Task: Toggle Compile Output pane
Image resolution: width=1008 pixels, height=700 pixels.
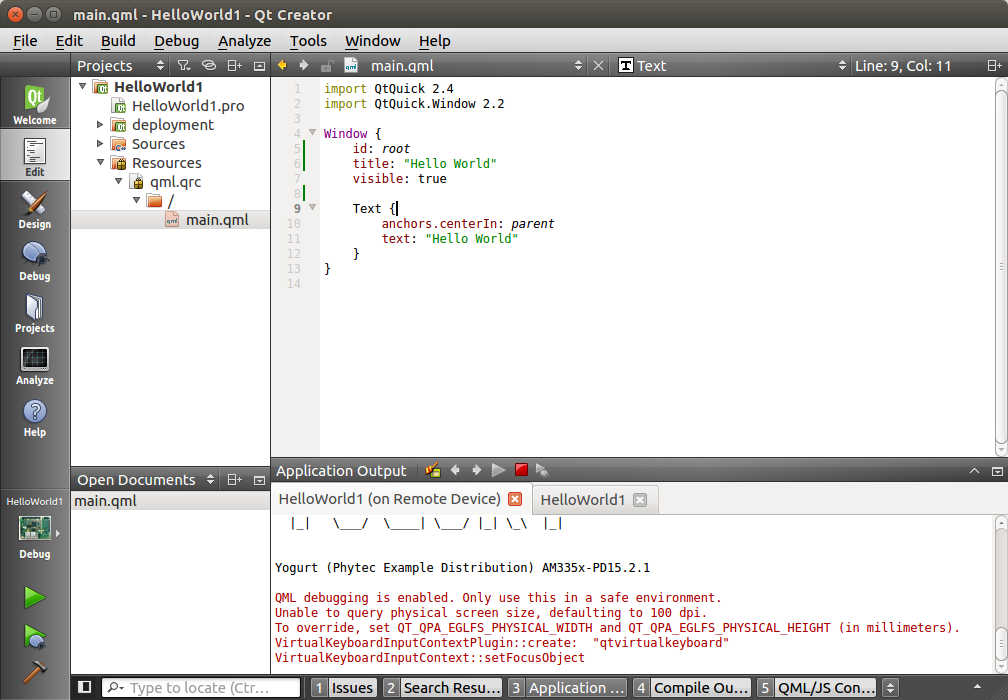Action: [692, 687]
